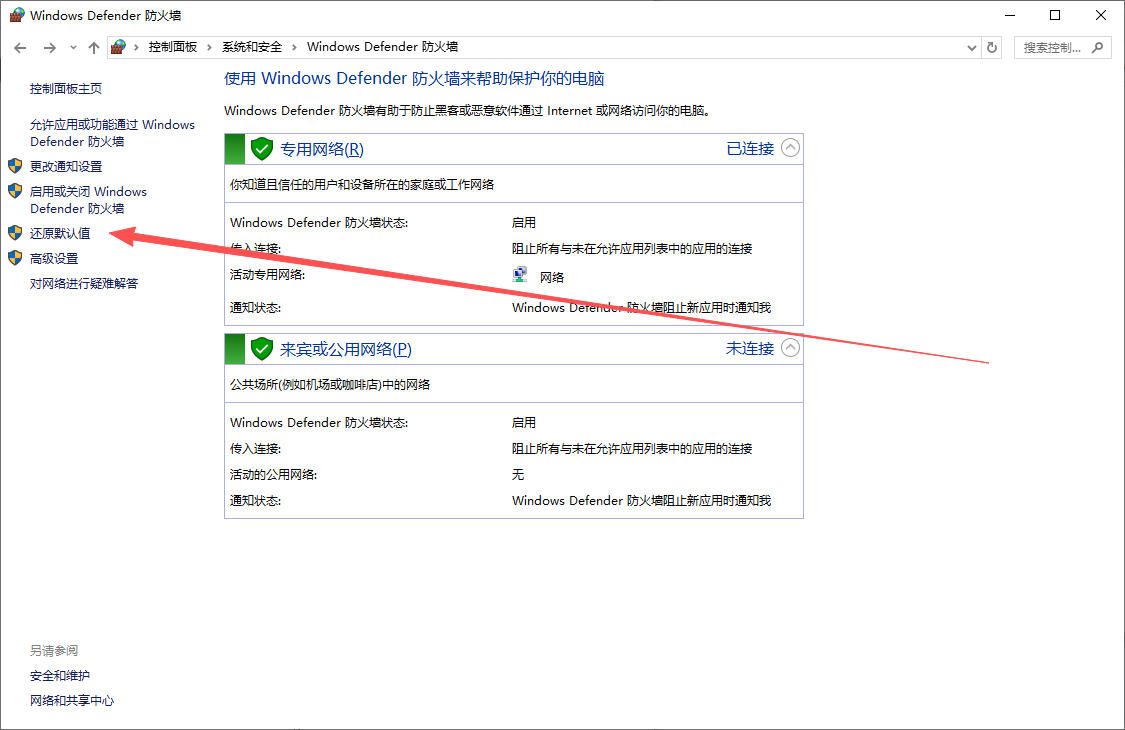The width and height of the screenshot is (1125, 730).
Task: Click the up directory arrow
Action: click(x=93, y=48)
